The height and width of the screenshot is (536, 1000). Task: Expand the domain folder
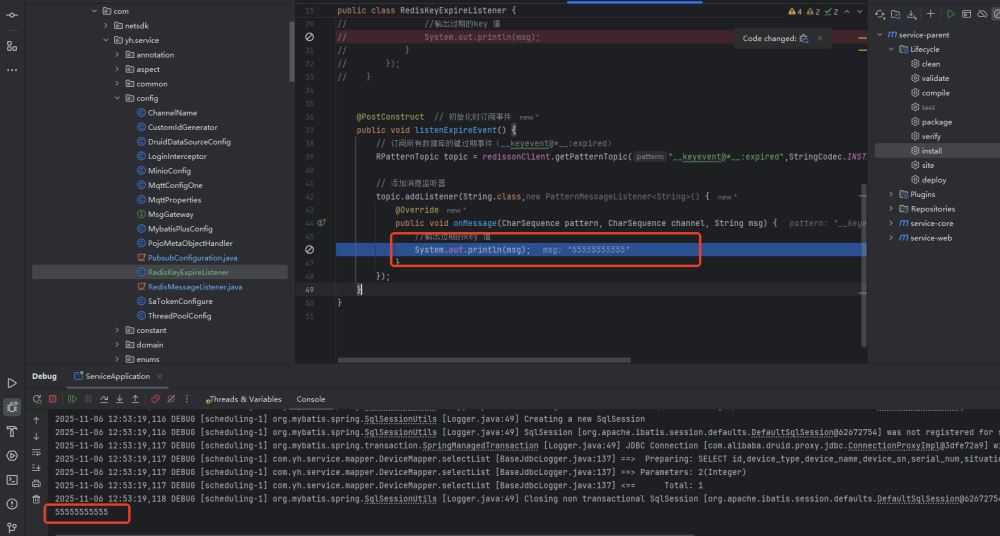click(x=117, y=345)
